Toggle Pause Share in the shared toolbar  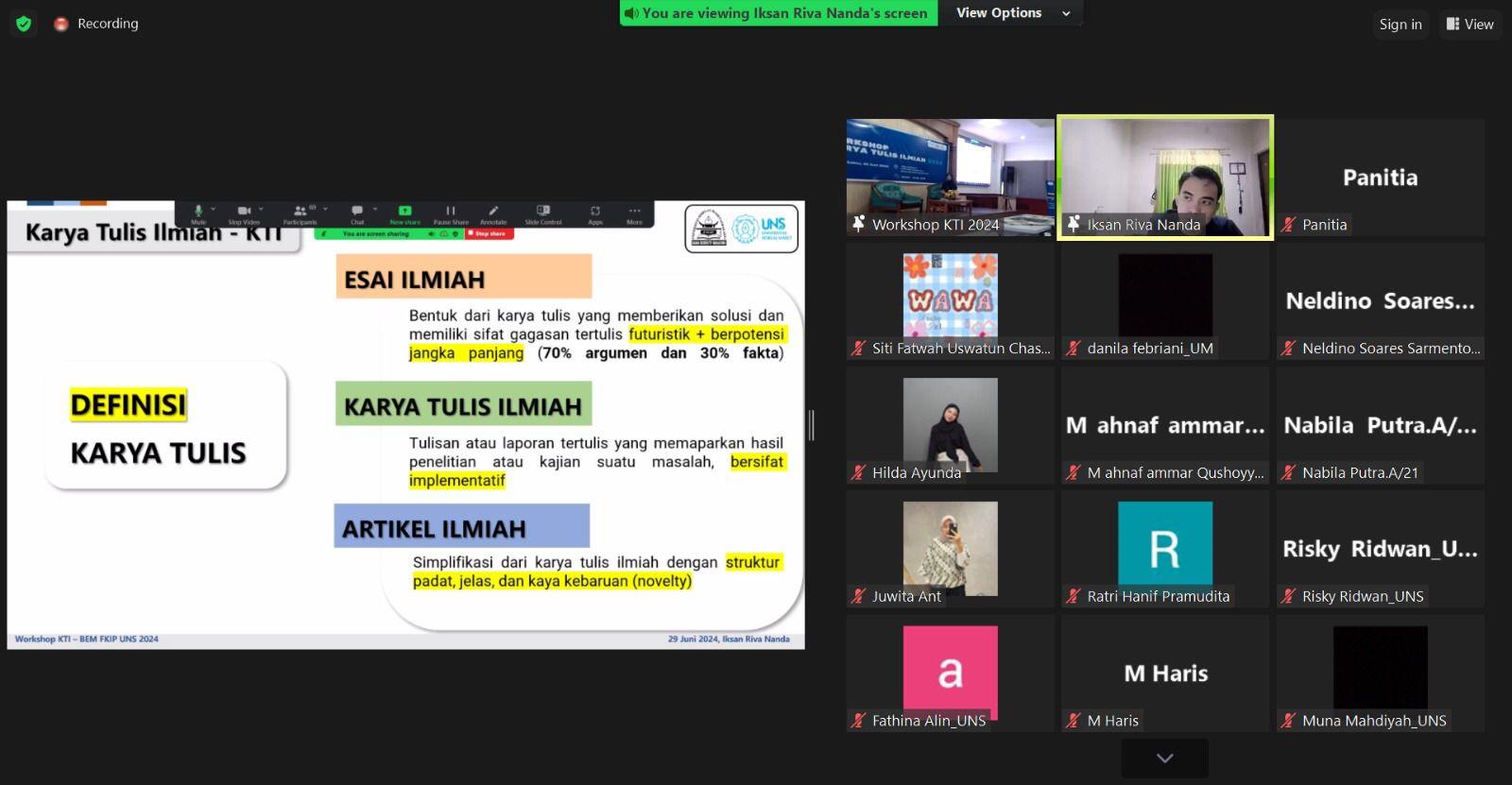coord(451,212)
